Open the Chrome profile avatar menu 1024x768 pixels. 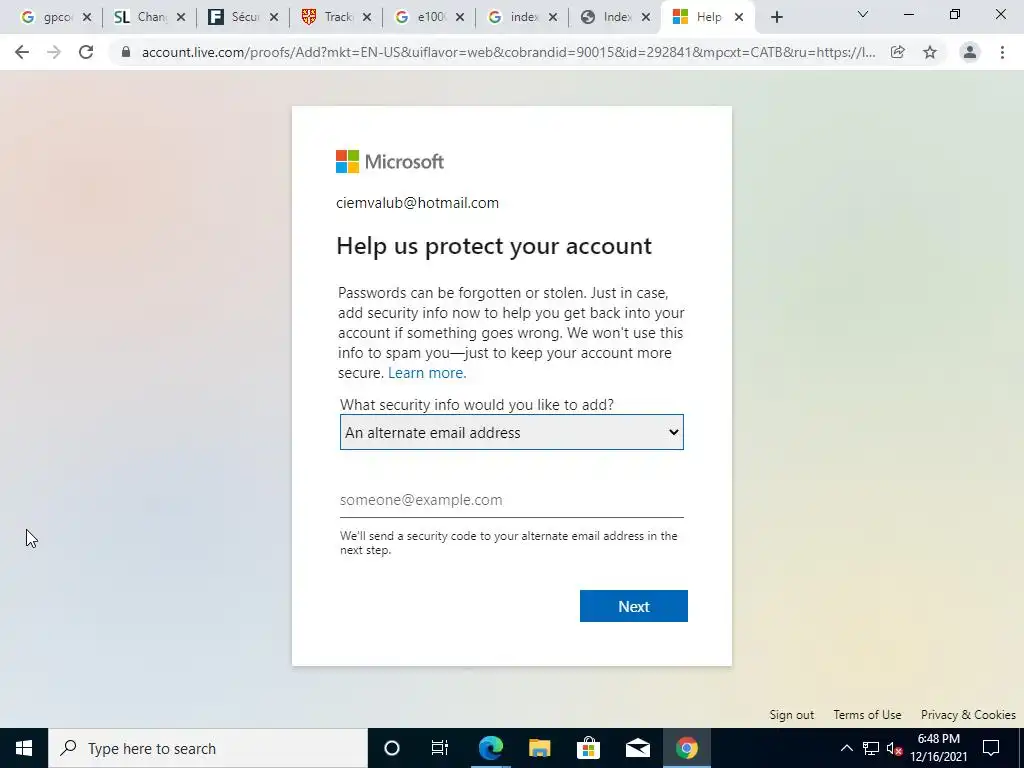click(x=970, y=52)
